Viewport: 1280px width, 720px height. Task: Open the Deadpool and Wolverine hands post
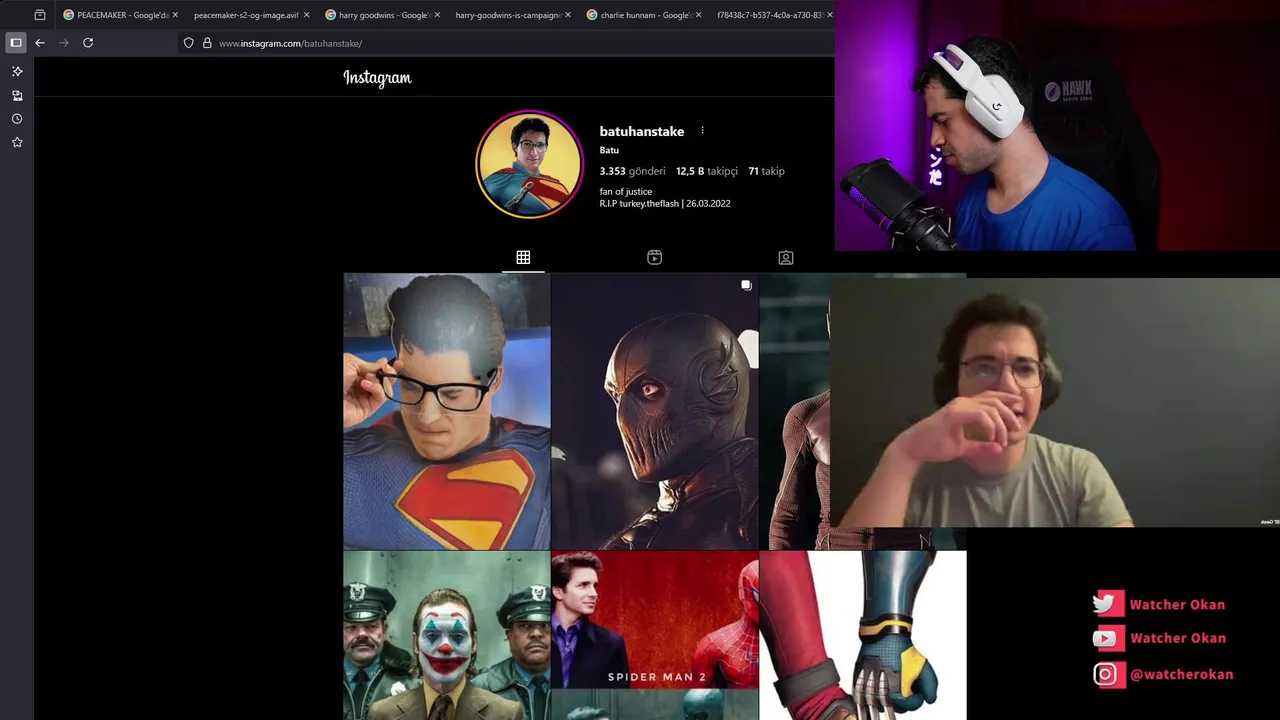pyautogui.click(x=863, y=635)
